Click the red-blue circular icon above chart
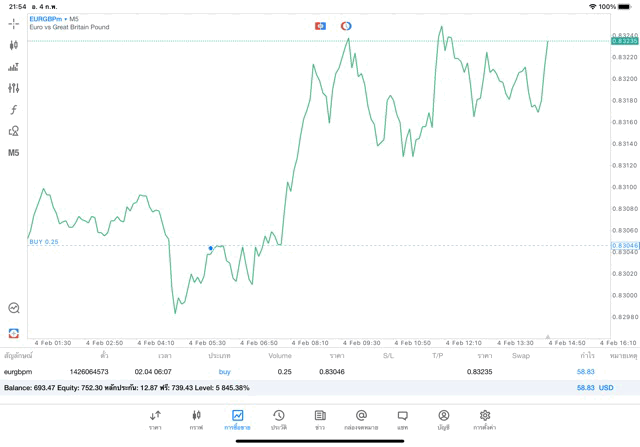 point(346,26)
